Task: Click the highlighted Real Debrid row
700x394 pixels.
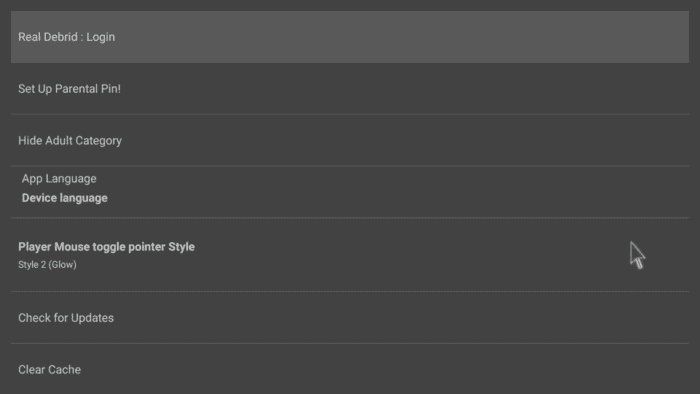Action: click(x=350, y=37)
